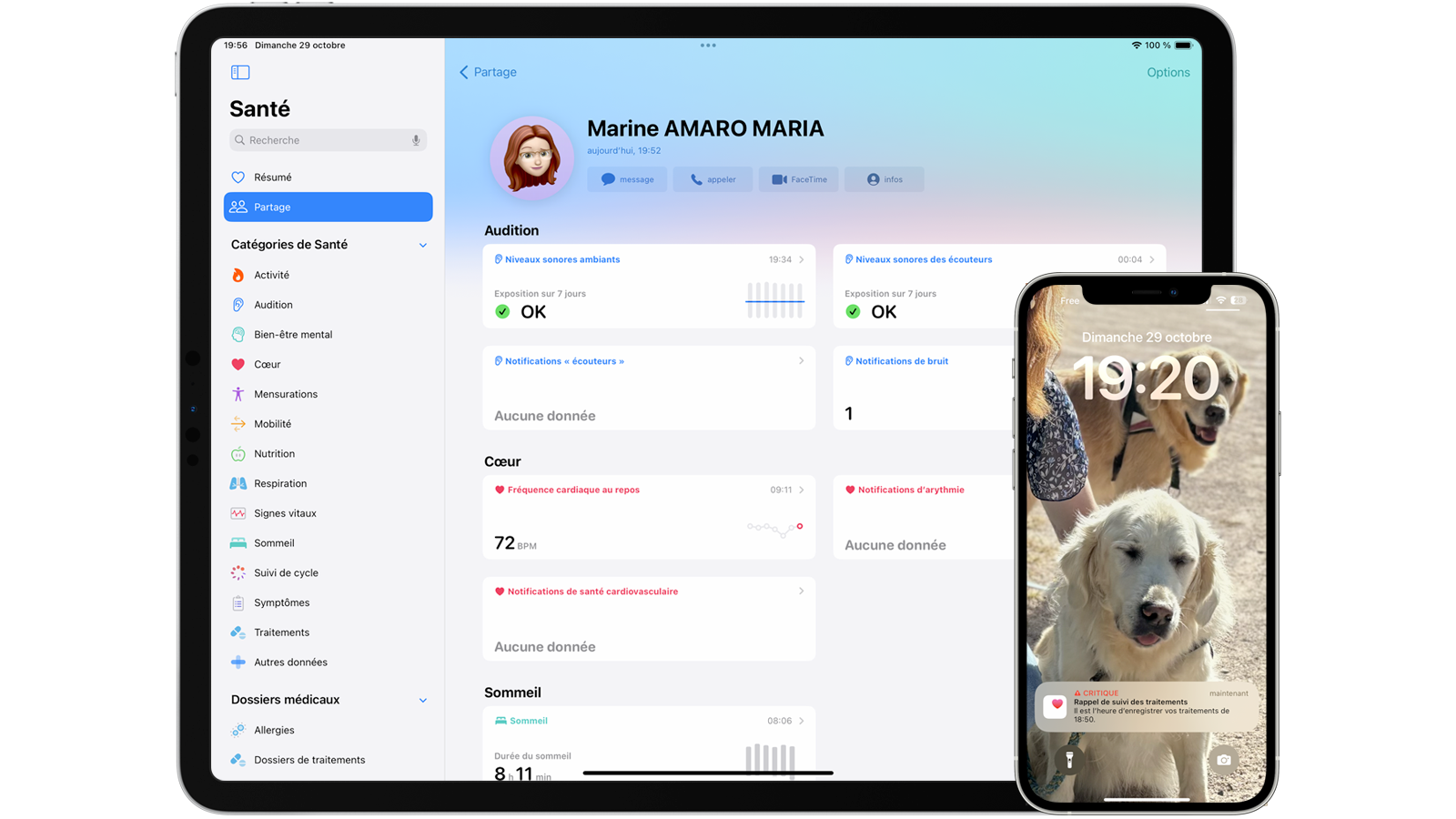Open the Audition category icon

tap(238, 305)
